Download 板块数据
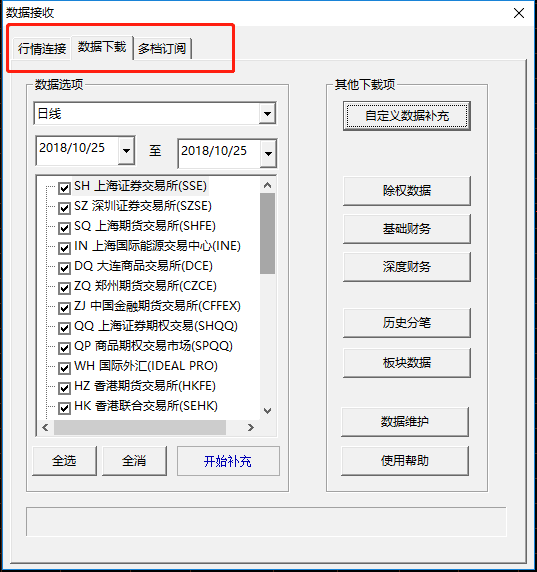The image size is (537, 572). 407,363
